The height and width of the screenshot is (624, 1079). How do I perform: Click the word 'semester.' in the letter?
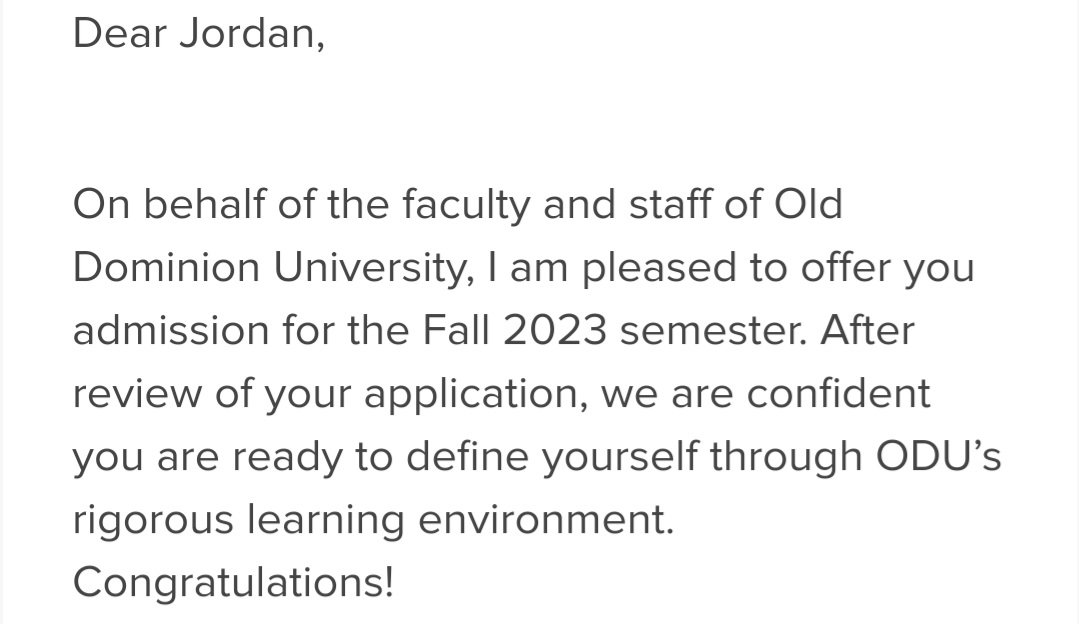coord(713,332)
